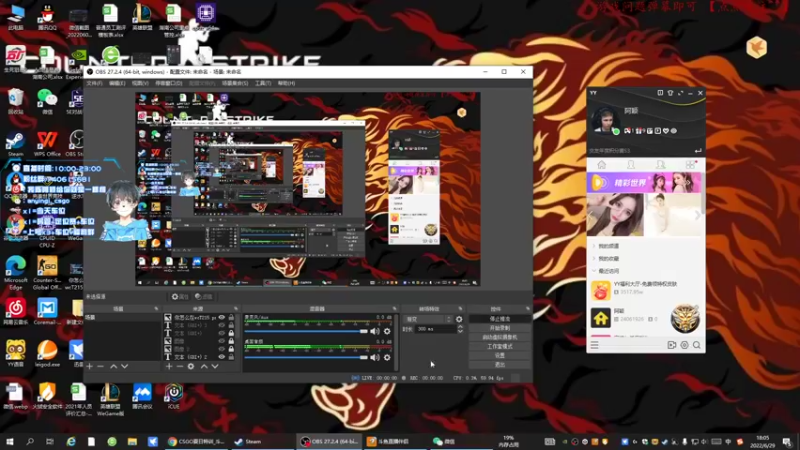
Task: Toggle the YY online status green dot
Action: (616, 132)
